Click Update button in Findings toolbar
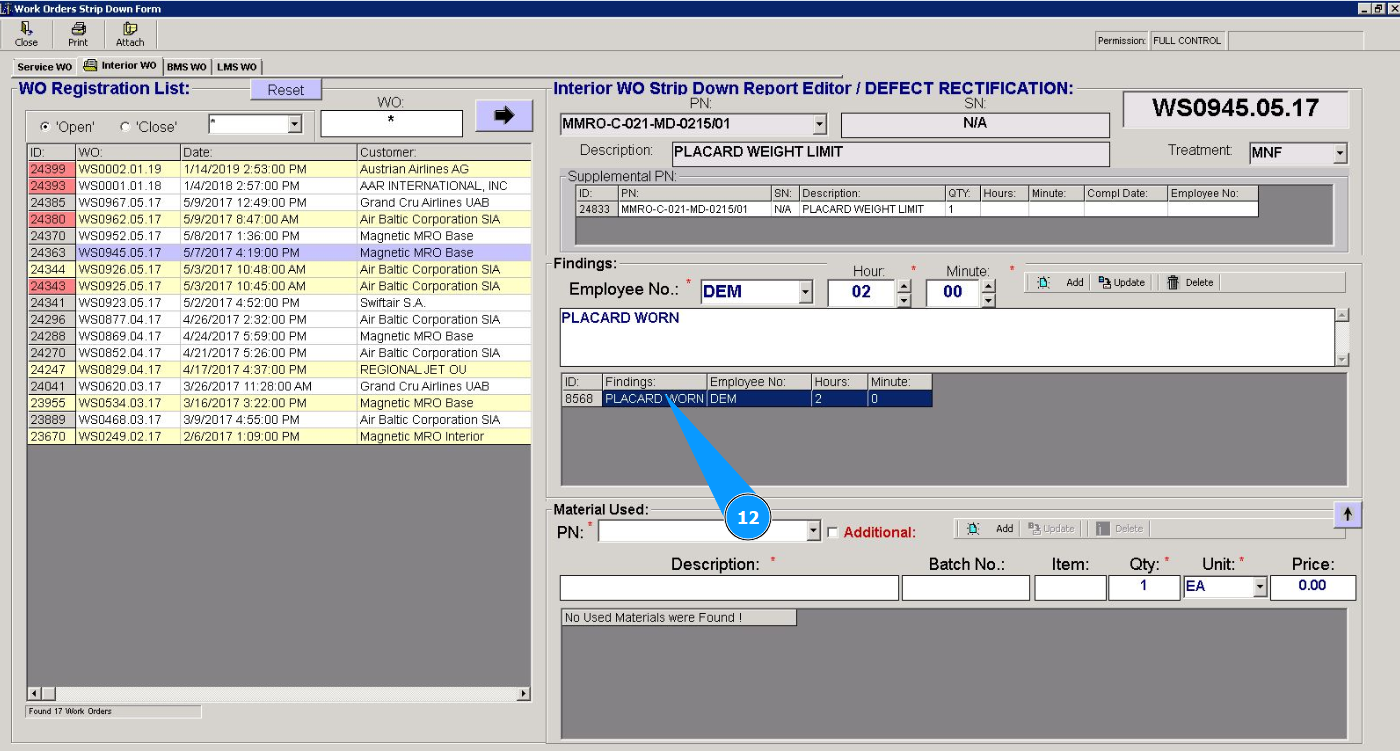 point(1121,283)
